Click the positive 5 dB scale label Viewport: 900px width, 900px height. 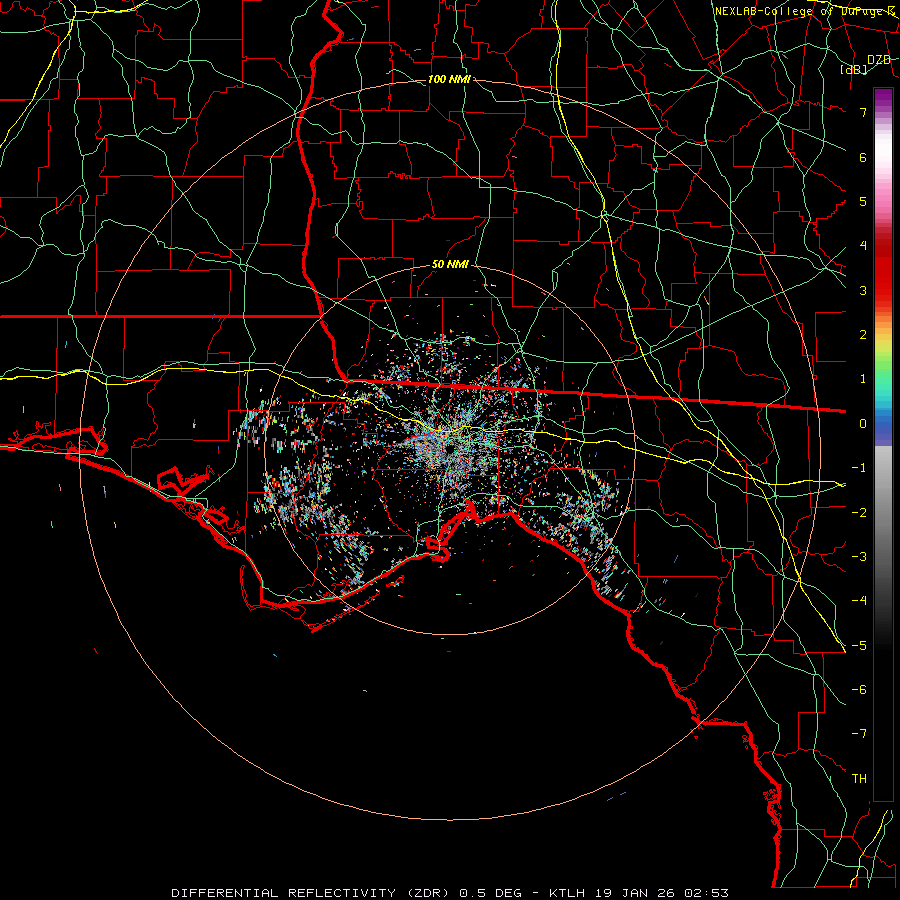point(863,201)
